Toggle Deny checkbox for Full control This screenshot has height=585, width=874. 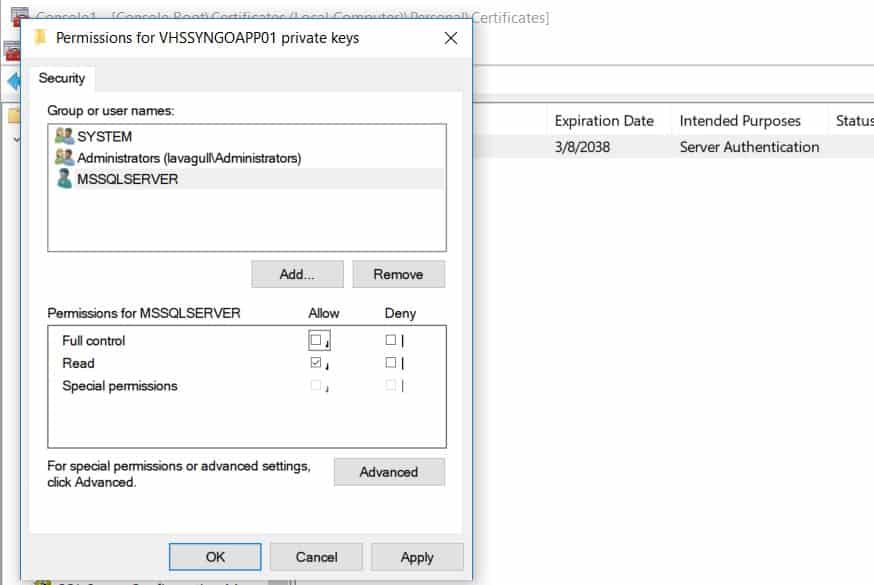coord(391,340)
